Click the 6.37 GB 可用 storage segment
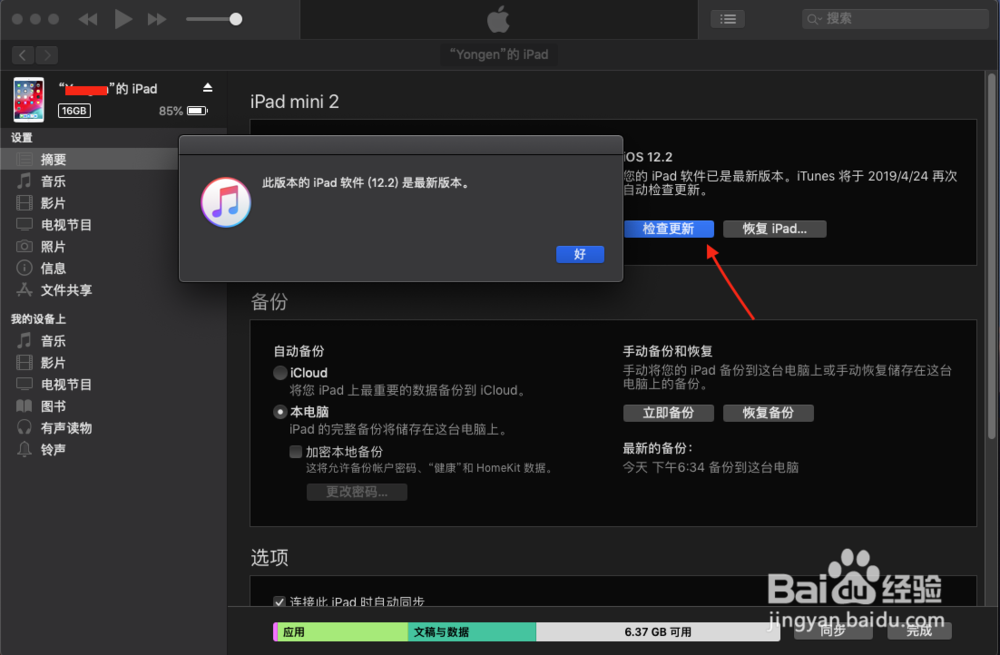1000x655 pixels. tap(658, 632)
